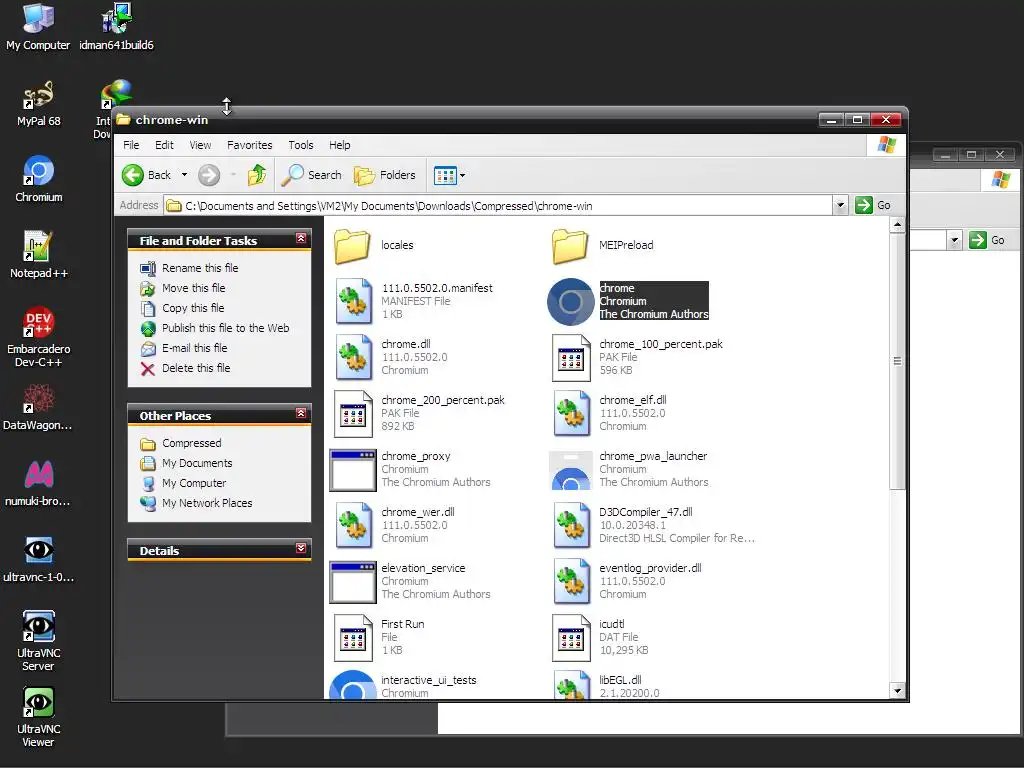Collapse the Other Places panel

click(x=301, y=413)
